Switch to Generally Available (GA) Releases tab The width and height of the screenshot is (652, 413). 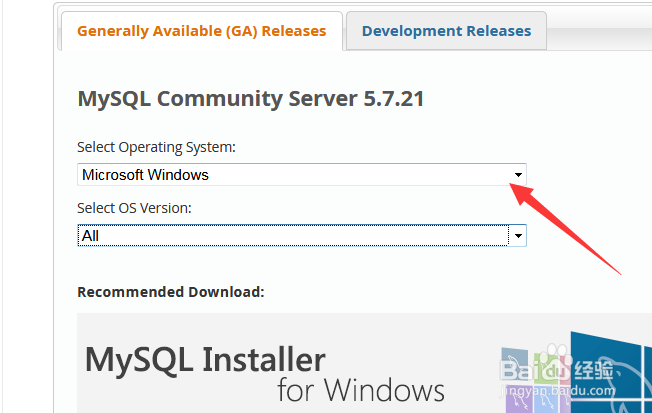point(202,31)
